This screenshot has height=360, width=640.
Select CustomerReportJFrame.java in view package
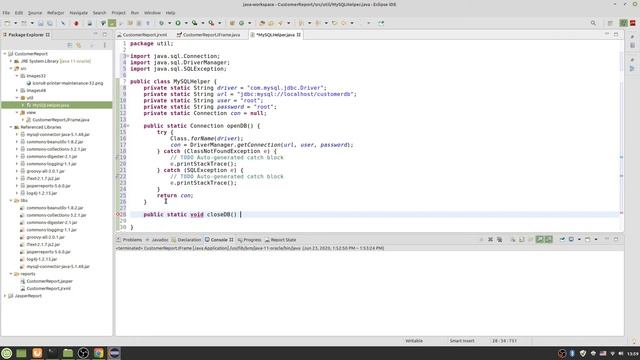click(61, 120)
